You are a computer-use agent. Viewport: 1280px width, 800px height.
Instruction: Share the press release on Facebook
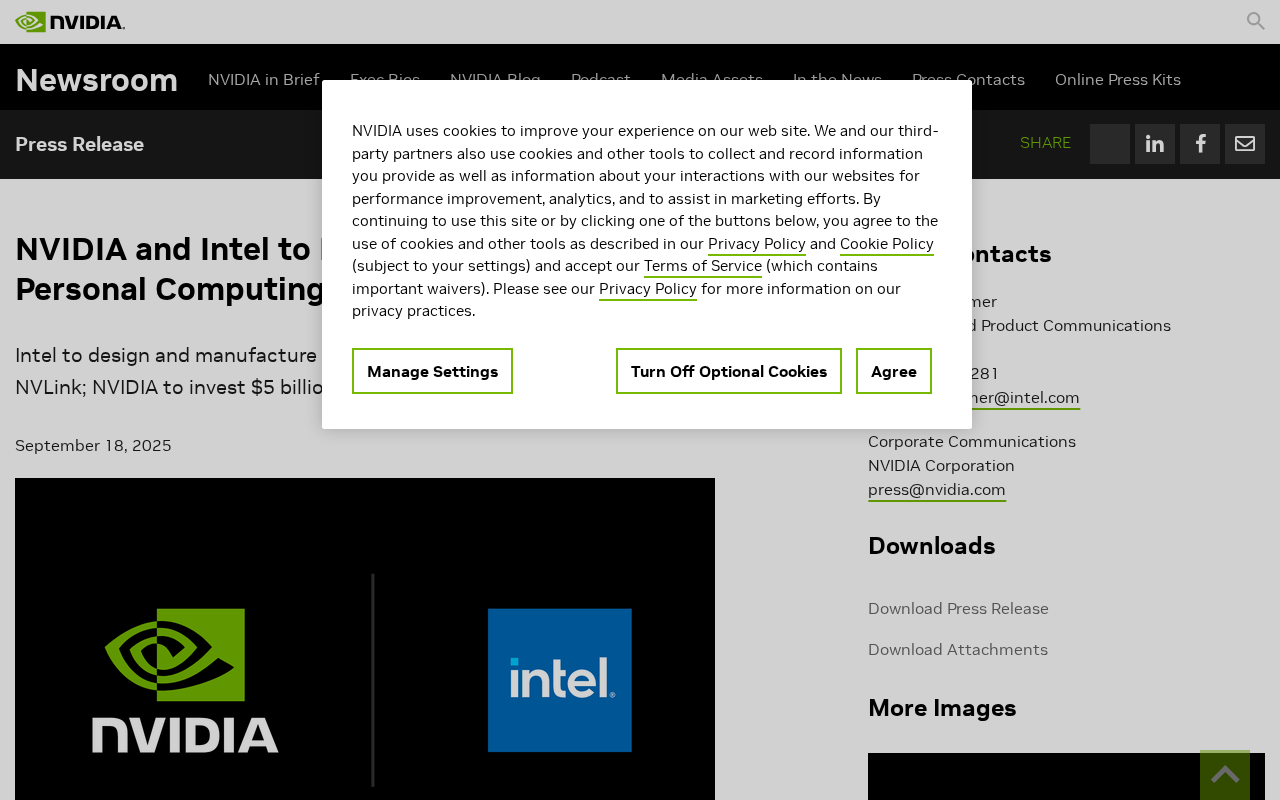point(1200,144)
